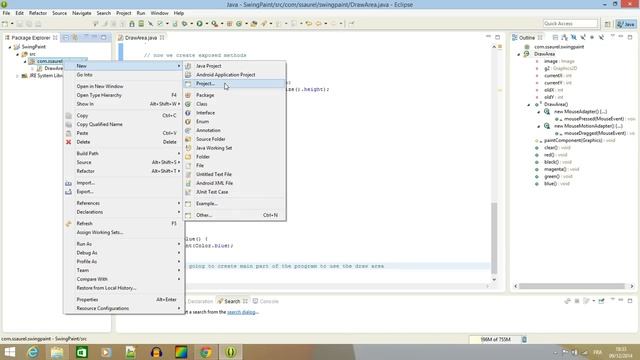Image resolution: width=640 pixels, height=360 pixels.
Task: Click the Run toolbar button
Action: tap(200, 24)
